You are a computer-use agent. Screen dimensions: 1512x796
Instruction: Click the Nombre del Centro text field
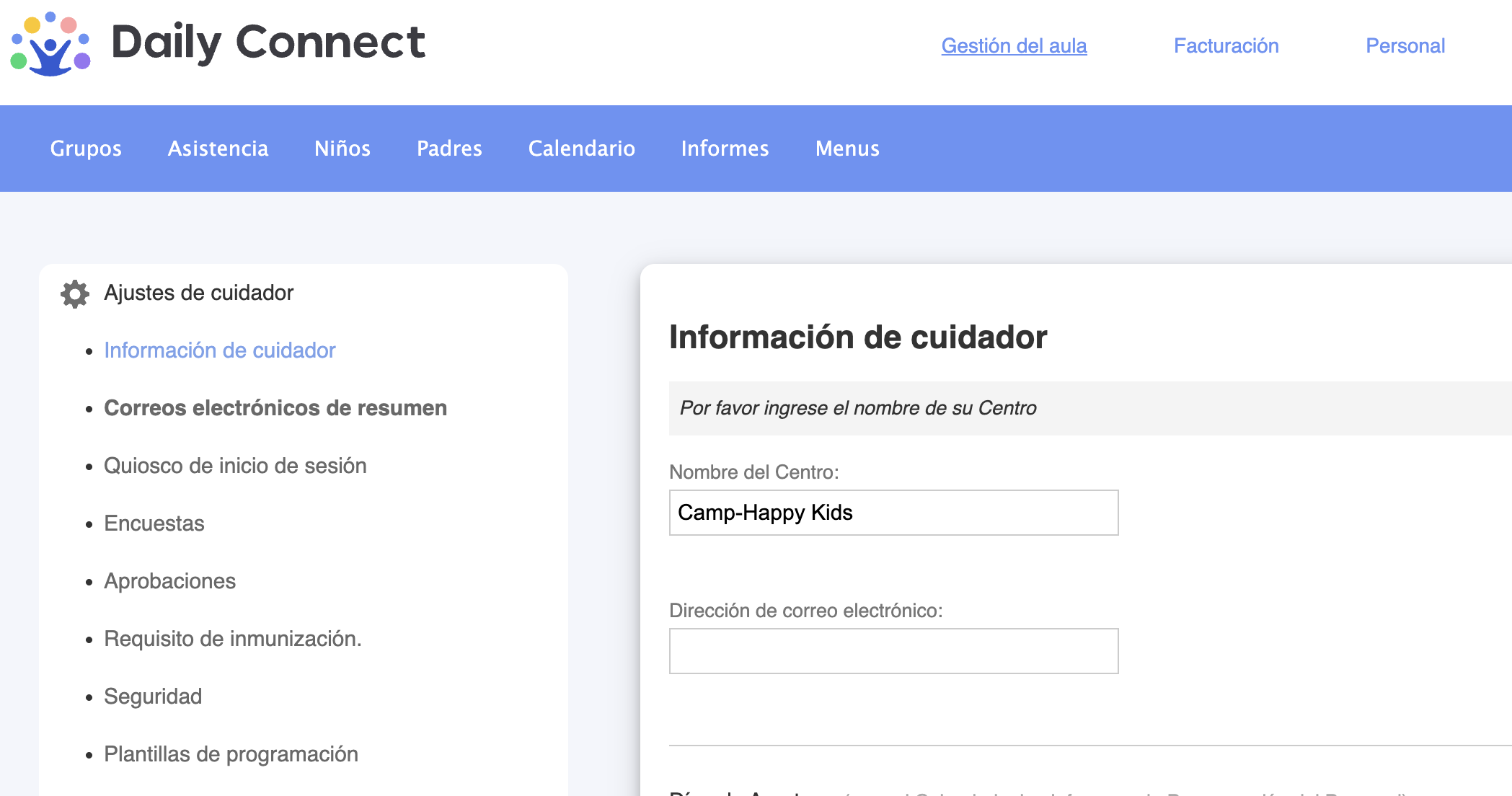[893, 513]
